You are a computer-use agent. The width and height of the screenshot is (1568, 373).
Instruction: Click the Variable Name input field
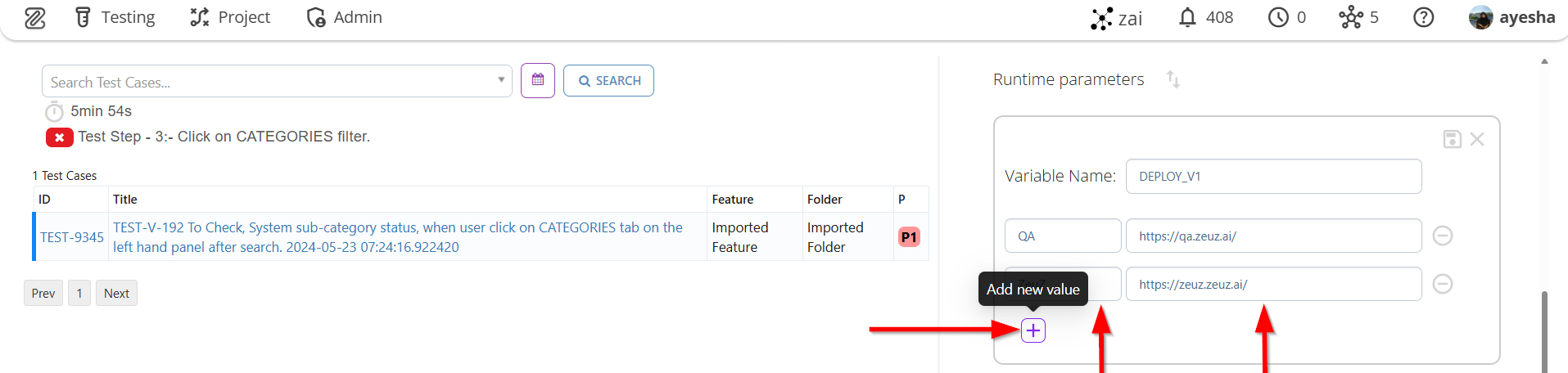1273,177
